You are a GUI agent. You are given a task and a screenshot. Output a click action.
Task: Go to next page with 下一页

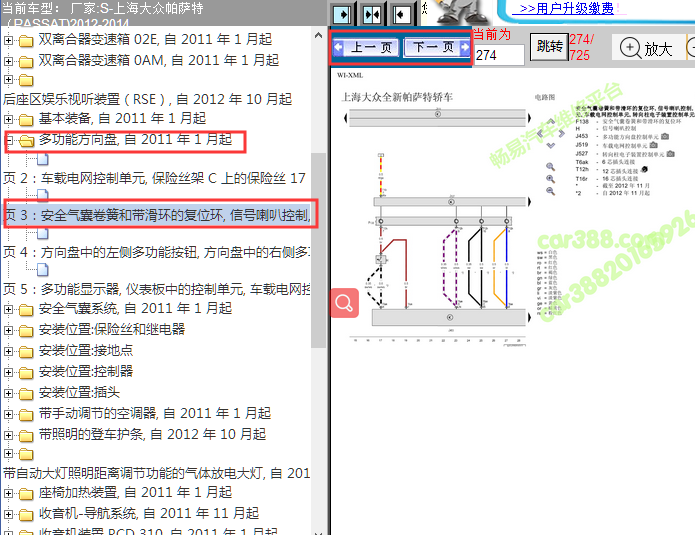[x=436, y=47]
